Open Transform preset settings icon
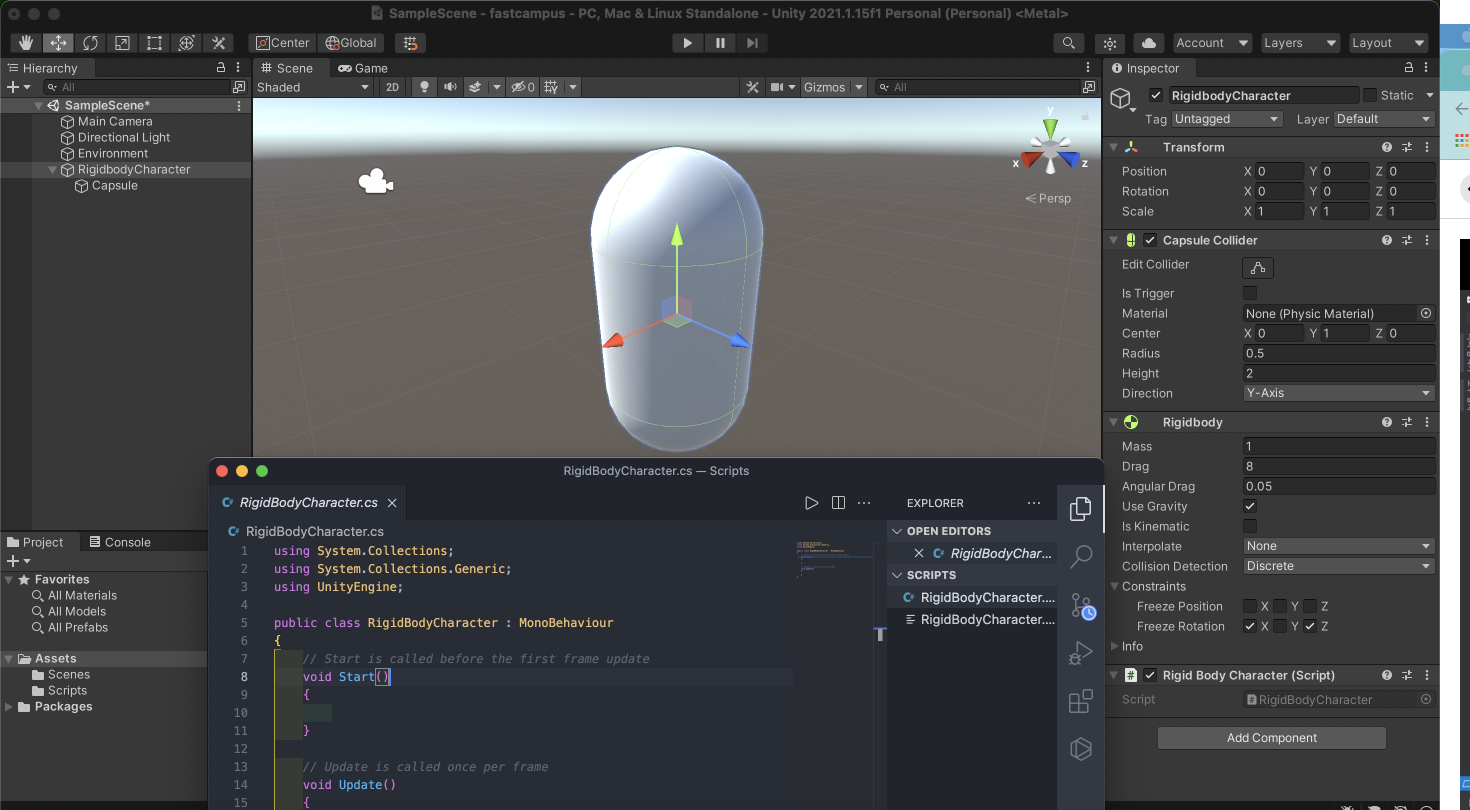 click(1406, 147)
